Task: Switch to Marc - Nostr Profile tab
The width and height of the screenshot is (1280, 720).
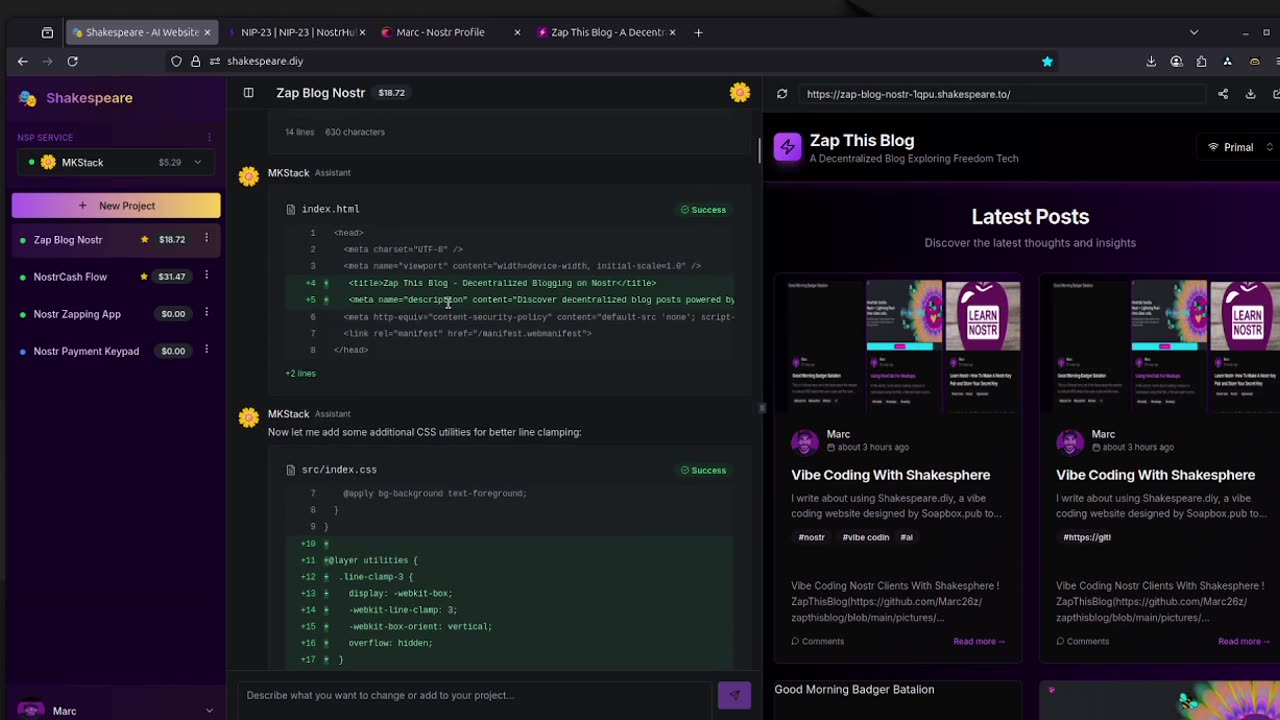Action: [440, 32]
